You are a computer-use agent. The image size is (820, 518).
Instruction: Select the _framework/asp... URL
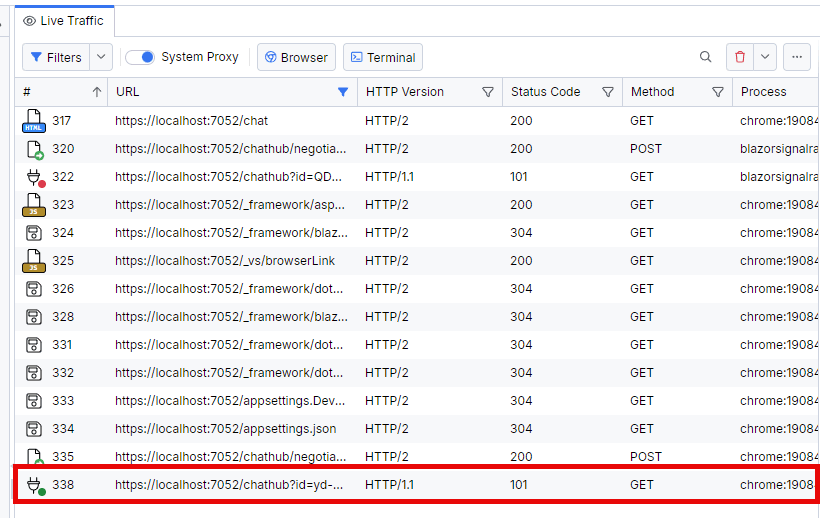[230, 205]
